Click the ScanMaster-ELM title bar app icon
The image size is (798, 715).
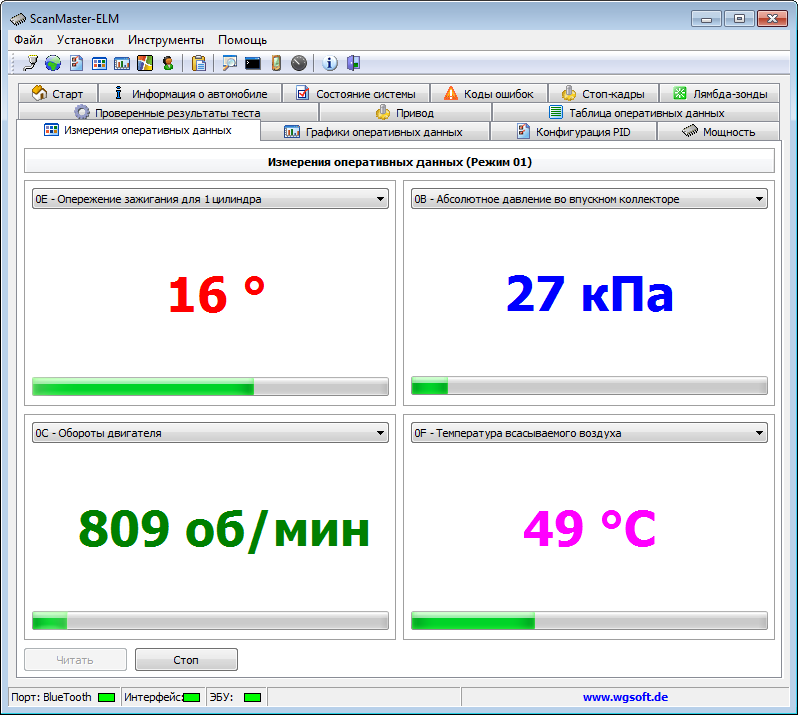pos(18,19)
